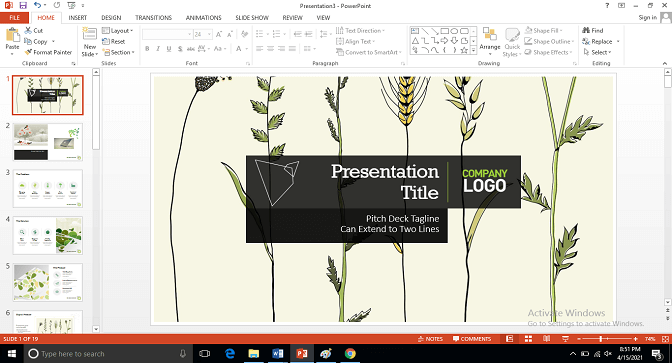Screen dimensions: 672x363
Task: Click the Sign in link
Action: coord(648,18)
